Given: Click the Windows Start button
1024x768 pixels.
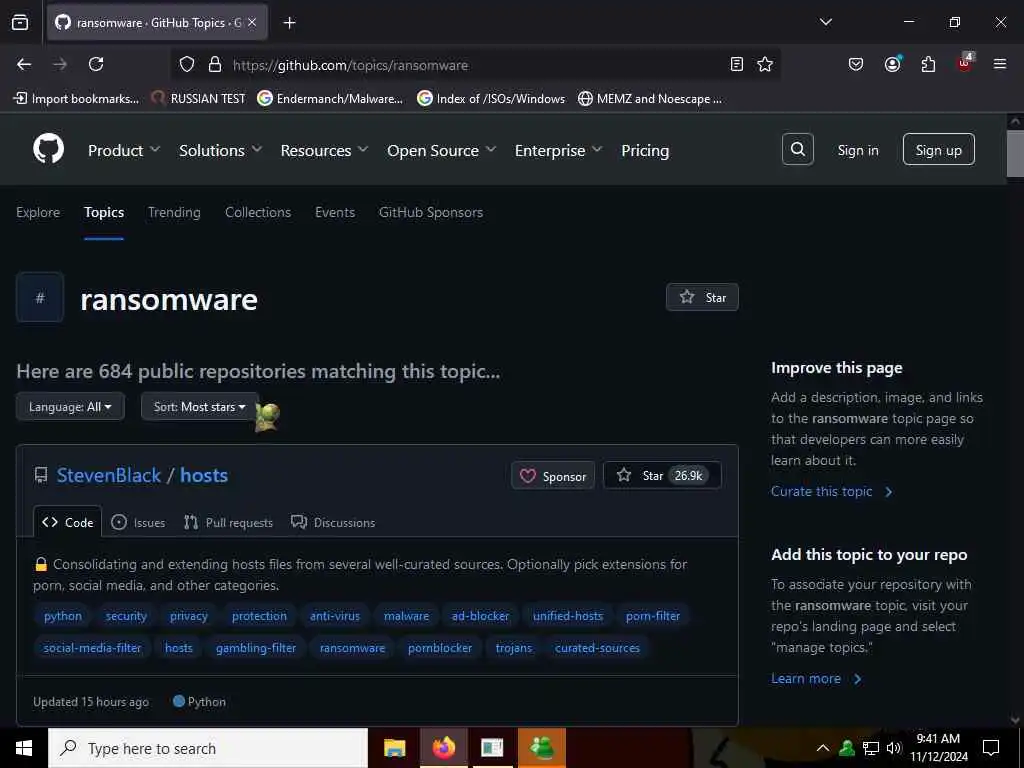Looking at the screenshot, I should click(x=24, y=748).
